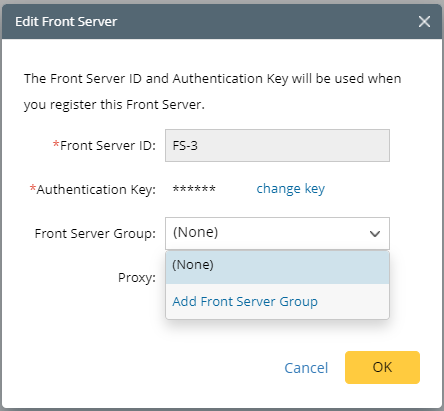Focus the Front Server ID field showing FS-3
The image size is (444, 411).
(277, 145)
